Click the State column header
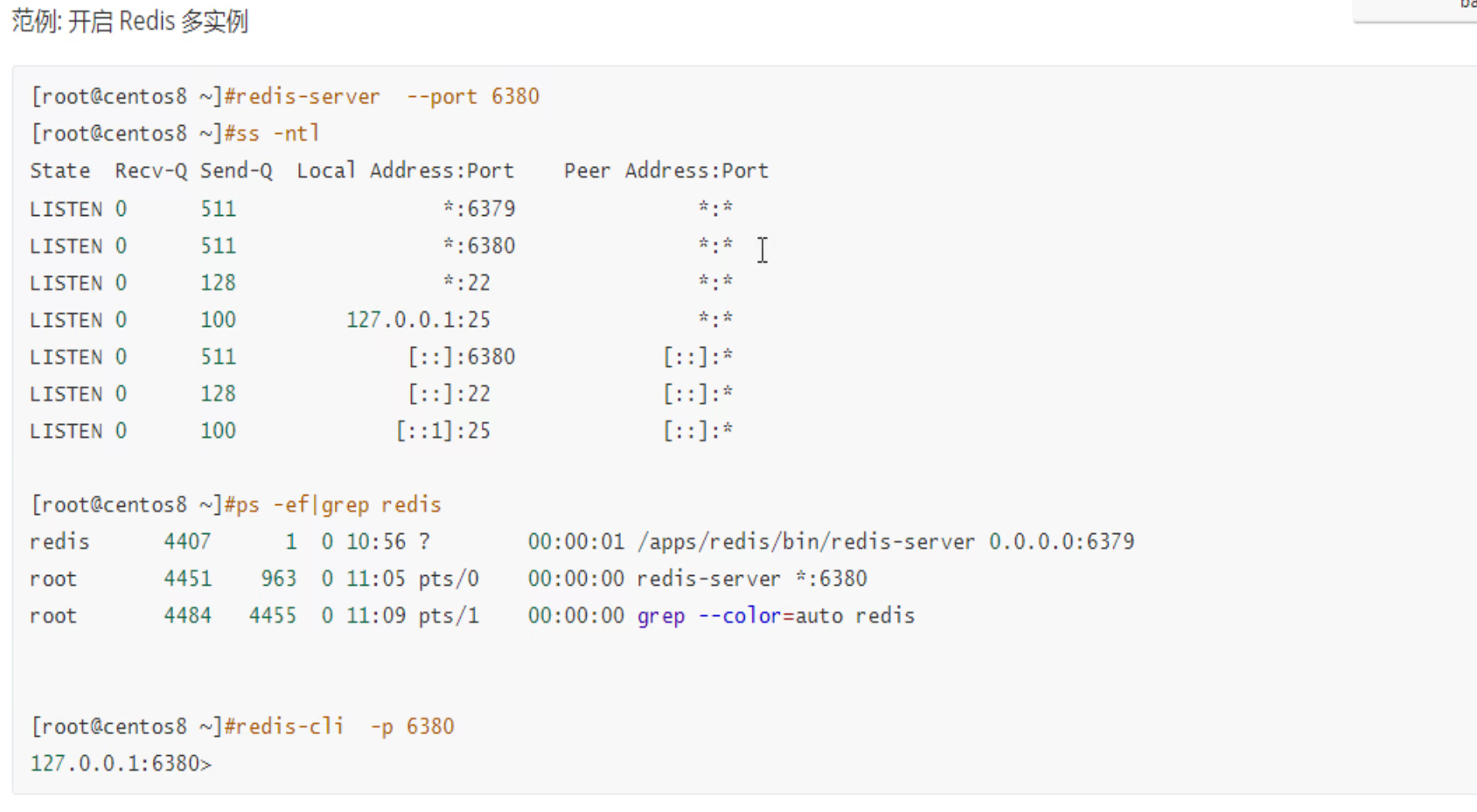Viewport: 1477px width, 812px height. [59, 171]
